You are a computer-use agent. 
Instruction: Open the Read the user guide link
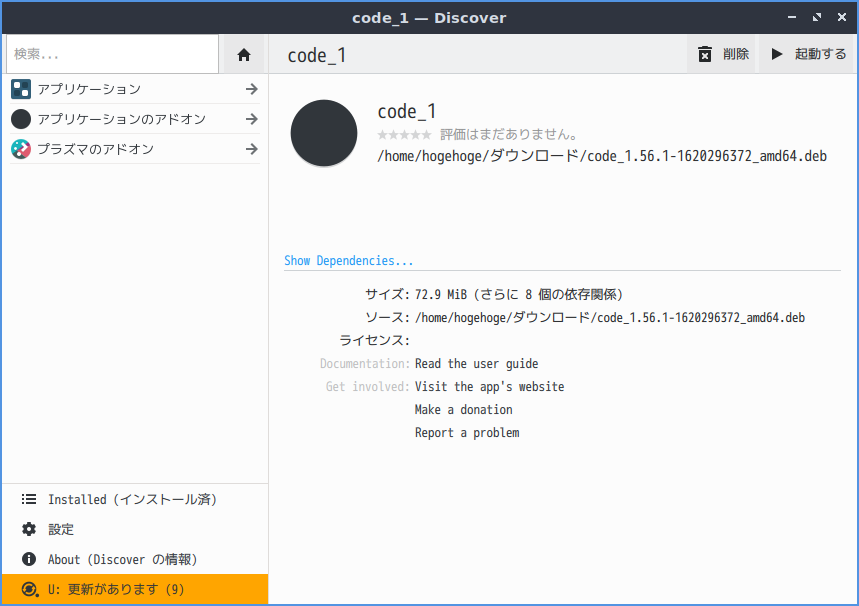coord(476,364)
